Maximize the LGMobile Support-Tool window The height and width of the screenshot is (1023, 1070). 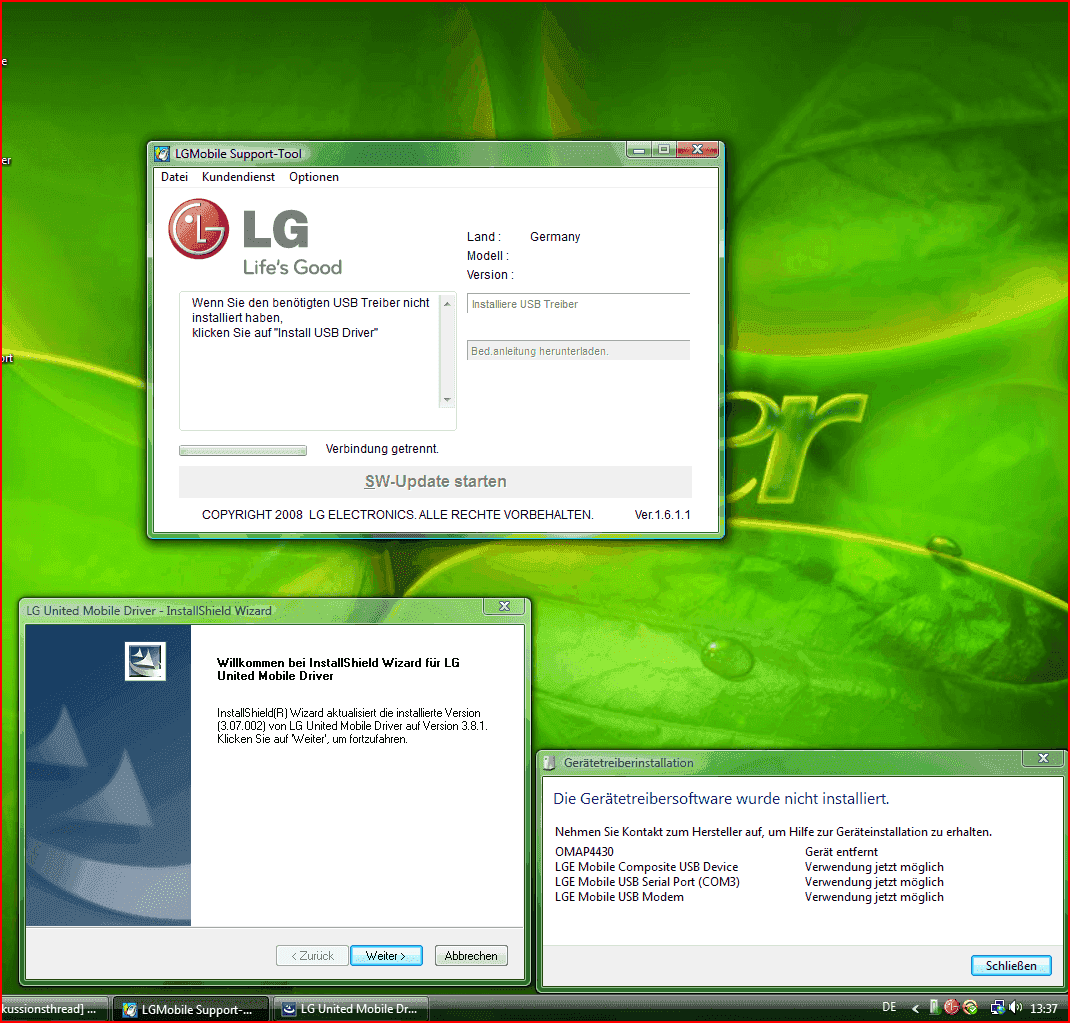[x=663, y=149]
